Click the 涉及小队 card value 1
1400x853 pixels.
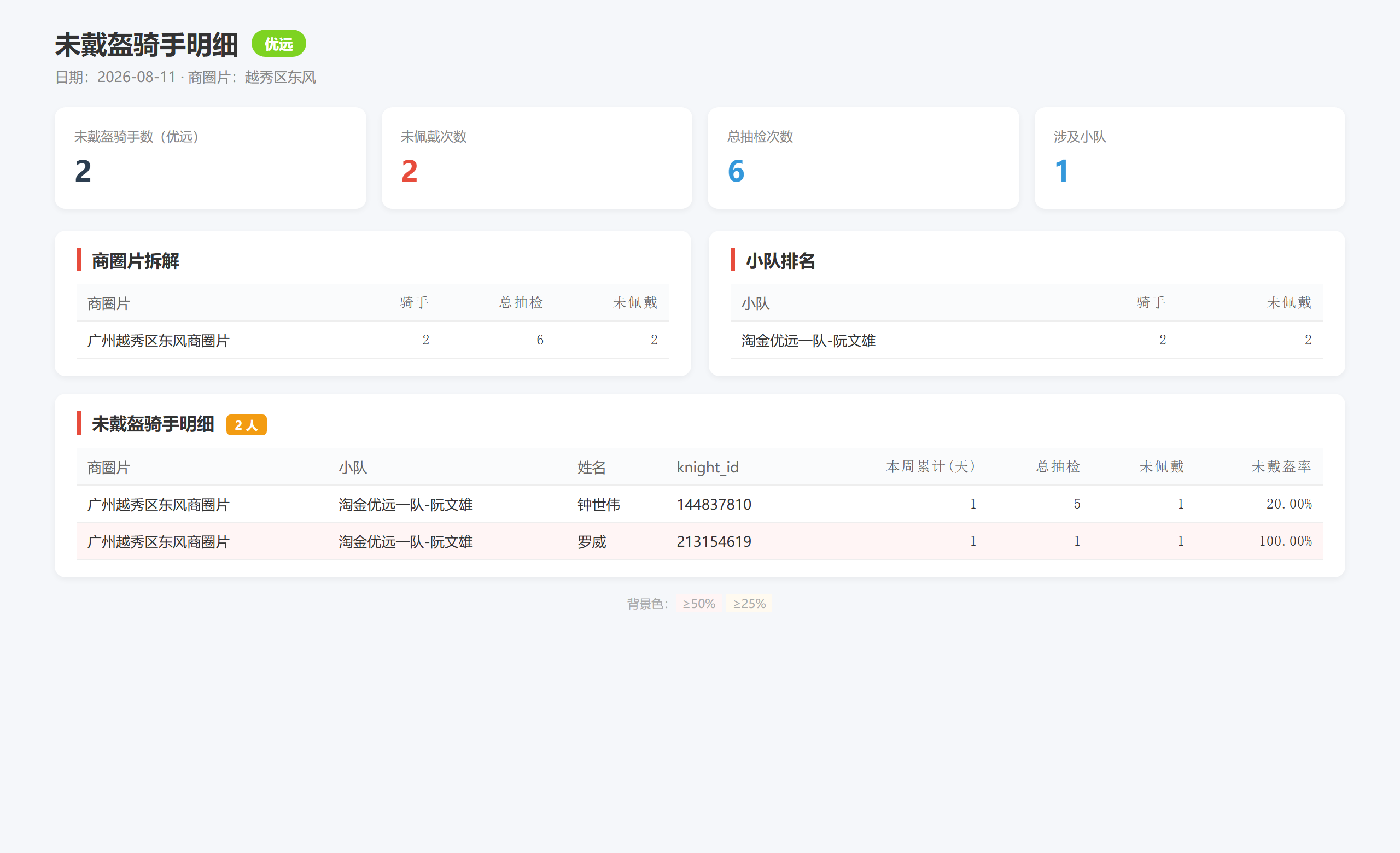tap(1061, 171)
